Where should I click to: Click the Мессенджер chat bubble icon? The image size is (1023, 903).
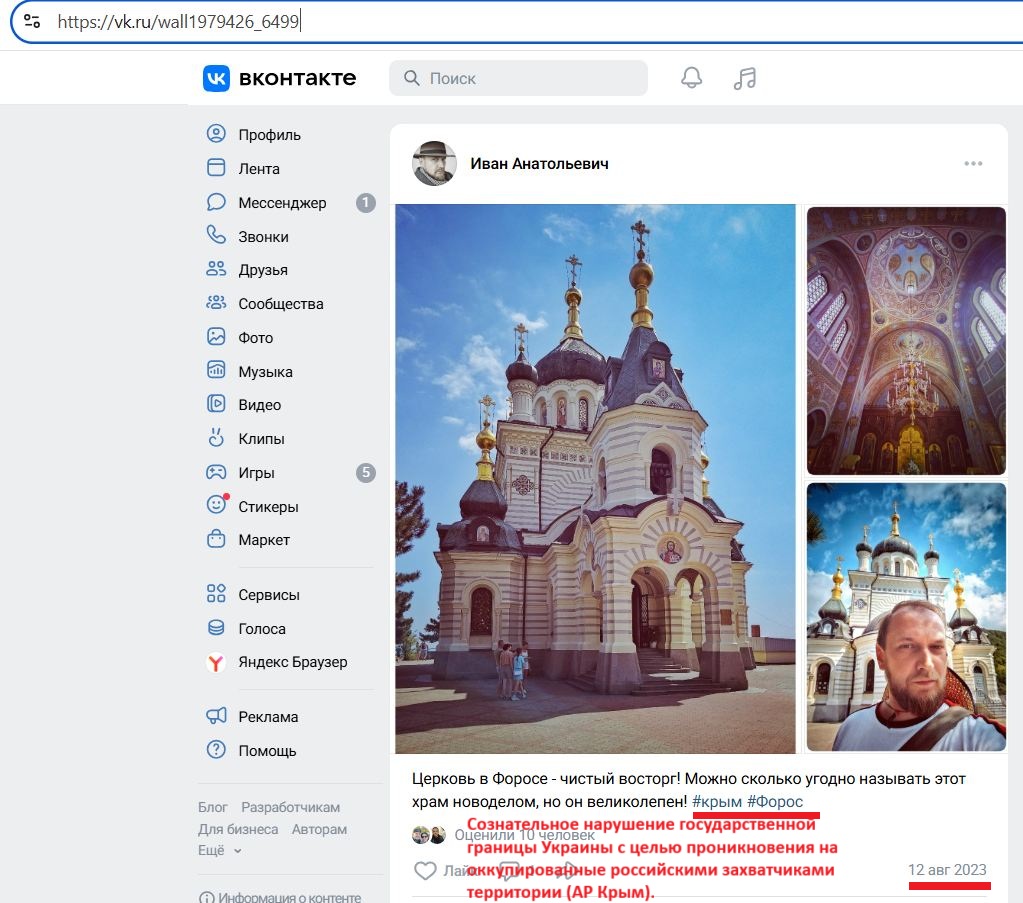216,202
